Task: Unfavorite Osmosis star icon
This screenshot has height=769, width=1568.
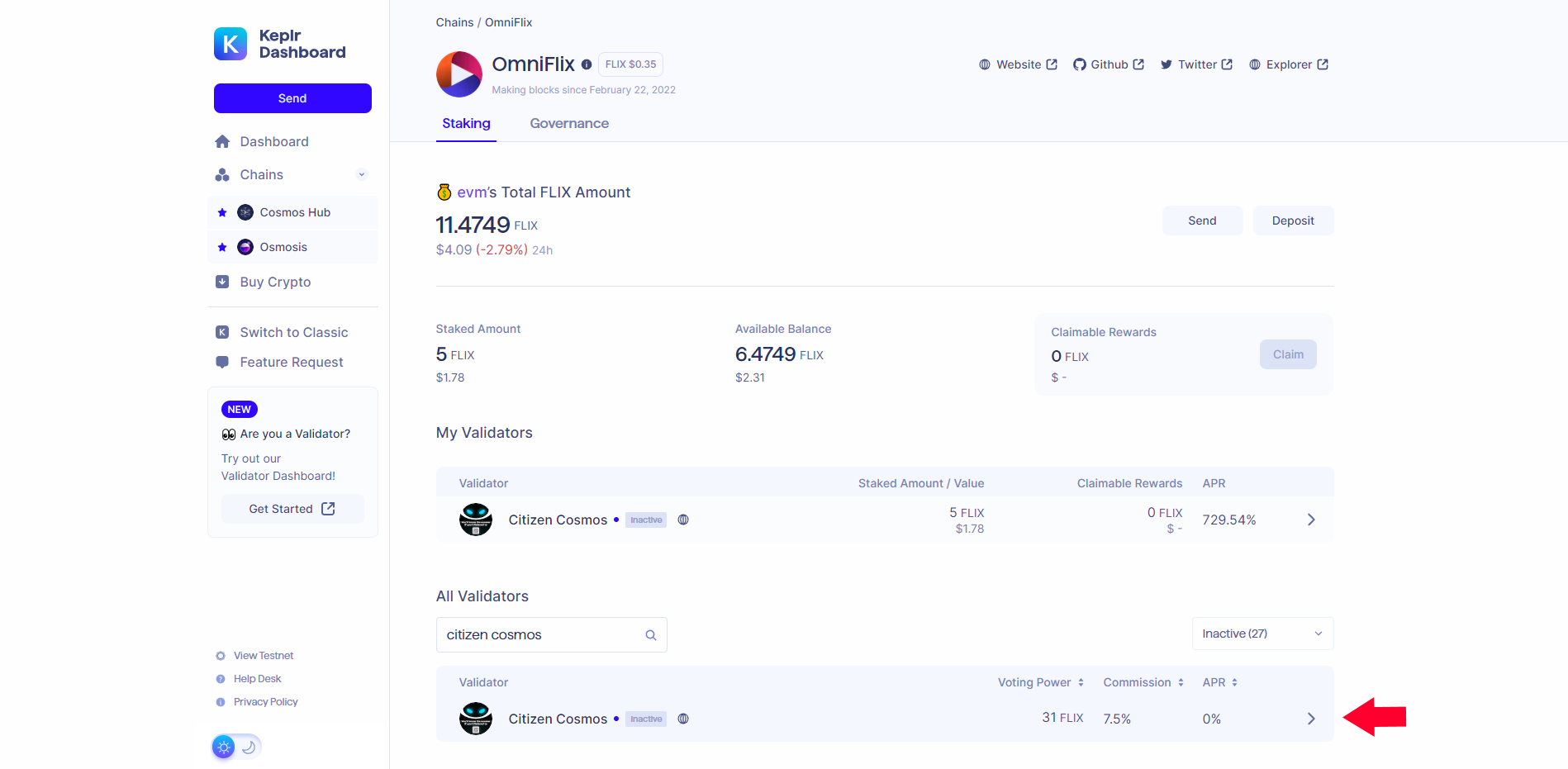Action: click(222, 247)
